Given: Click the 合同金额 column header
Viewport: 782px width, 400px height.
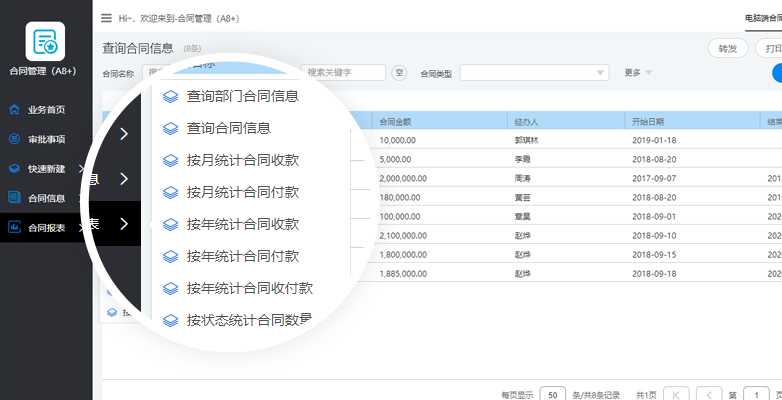Looking at the screenshot, I should coord(440,120).
